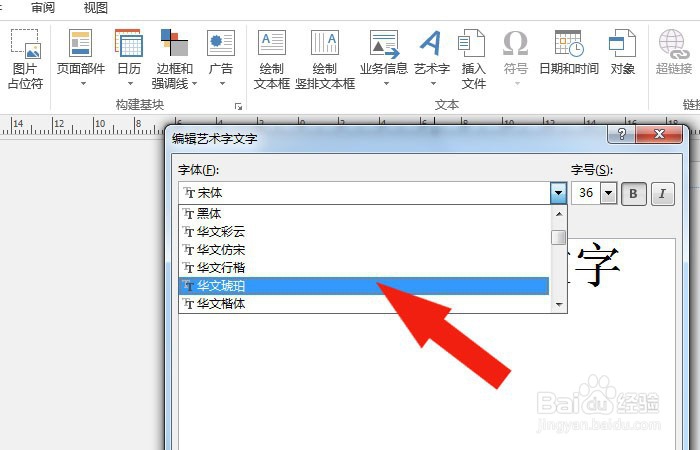Choose 黑体 from the font list

[364, 214]
